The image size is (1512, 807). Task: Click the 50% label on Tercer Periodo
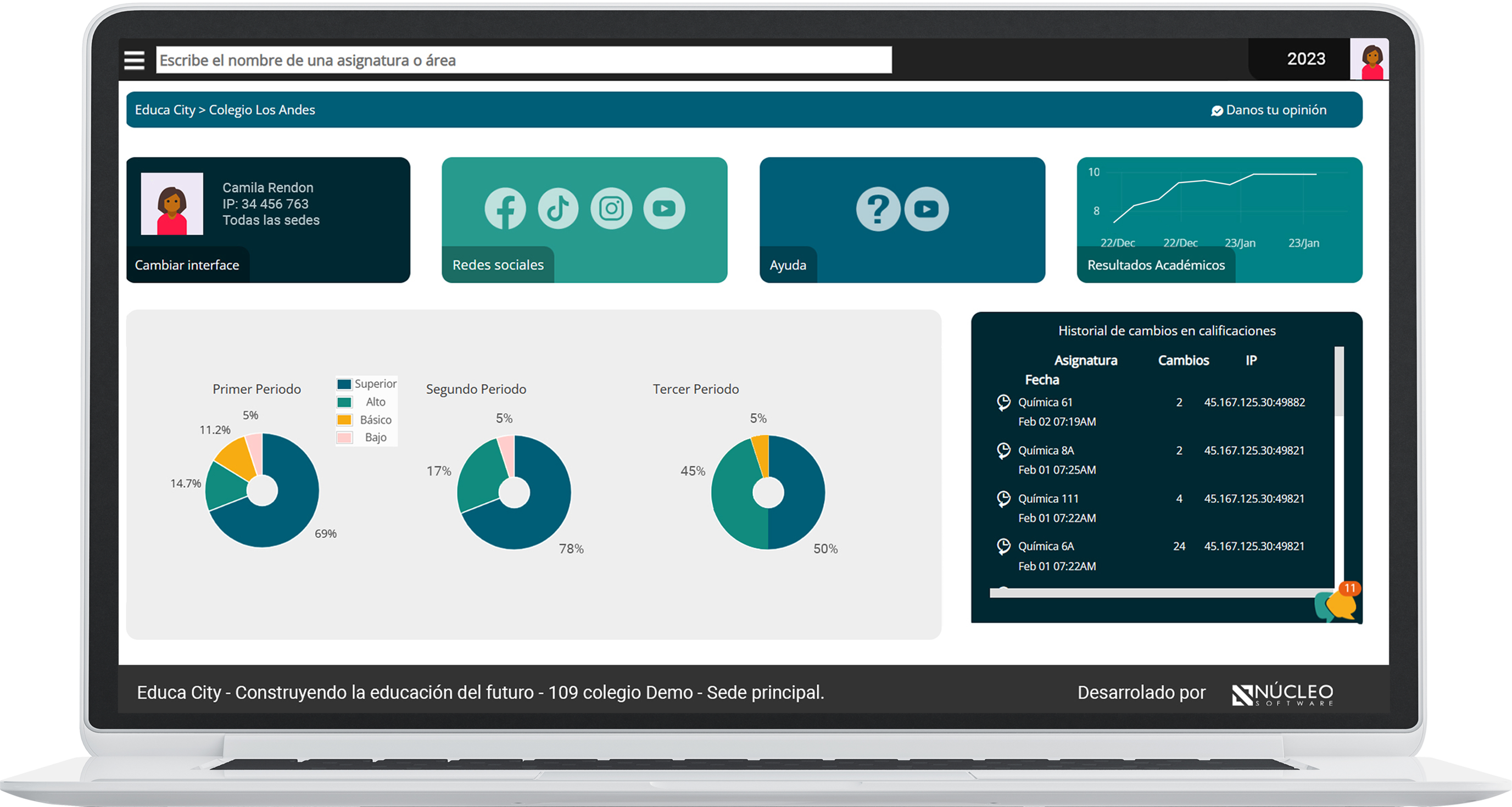pyautogui.click(x=825, y=549)
